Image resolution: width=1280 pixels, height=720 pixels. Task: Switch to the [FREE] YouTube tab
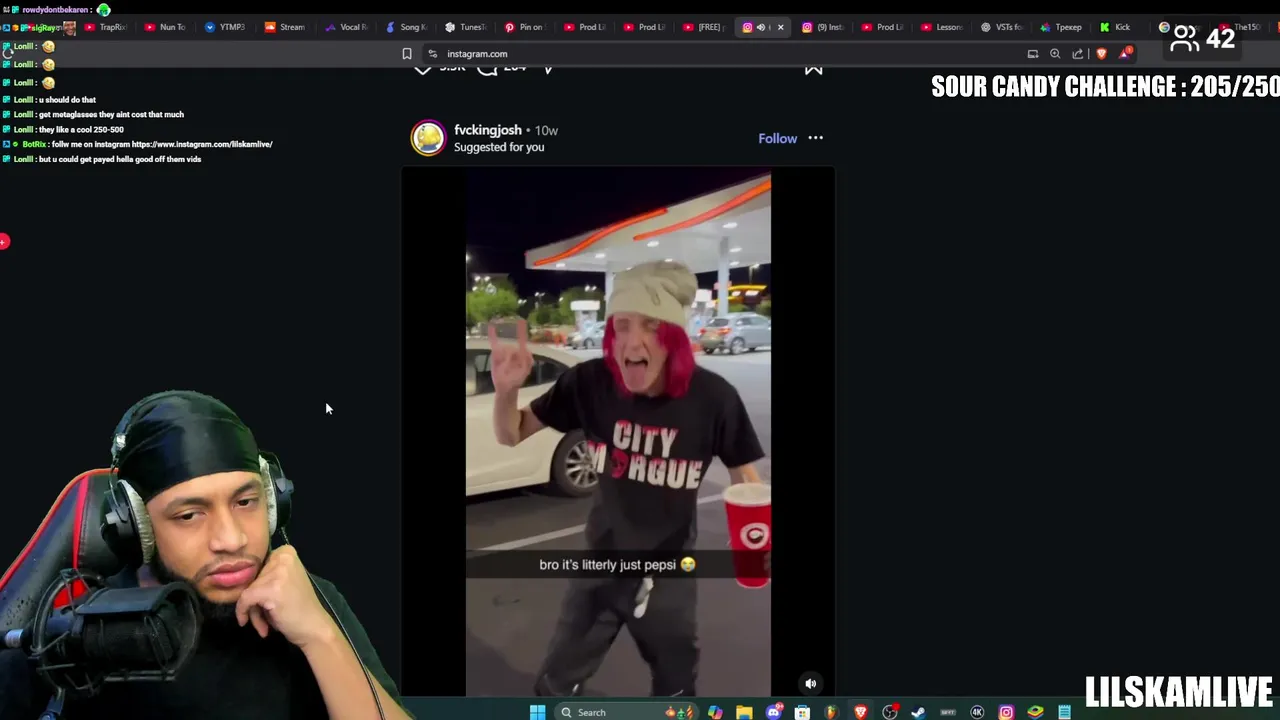[703, 27]
